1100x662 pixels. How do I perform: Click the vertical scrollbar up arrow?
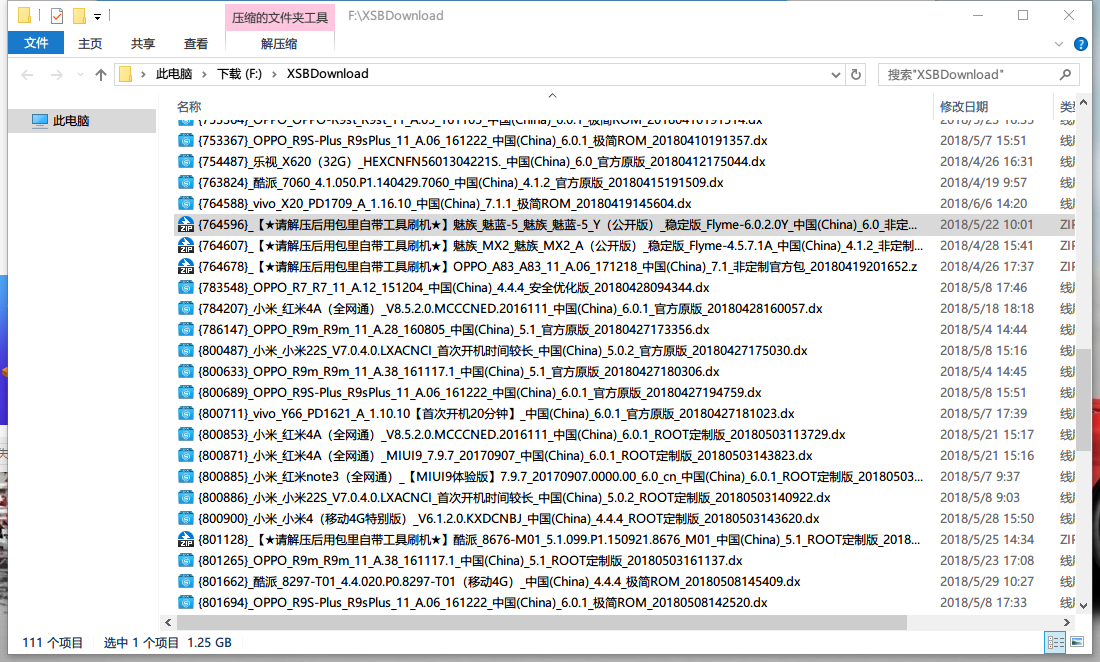point(1083,103)
